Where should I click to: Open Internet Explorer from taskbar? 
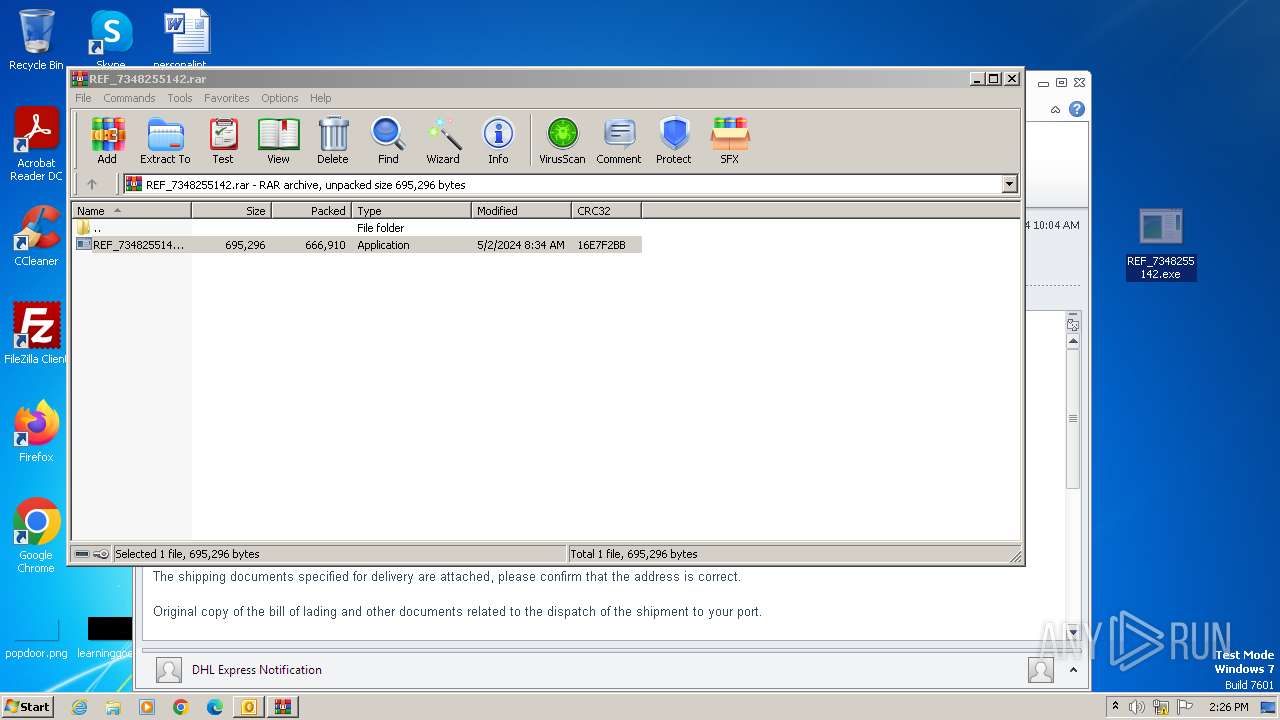(x=79, y=707)
